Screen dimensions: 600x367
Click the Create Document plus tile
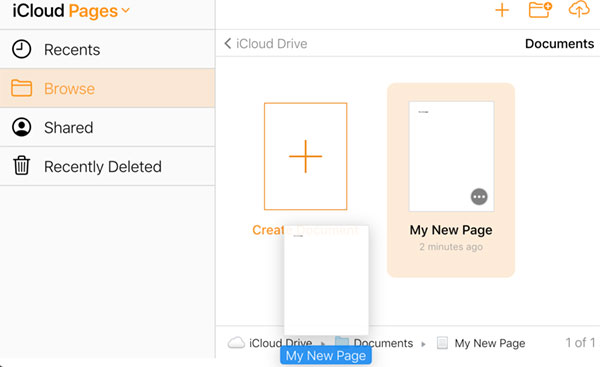point(305,156)
